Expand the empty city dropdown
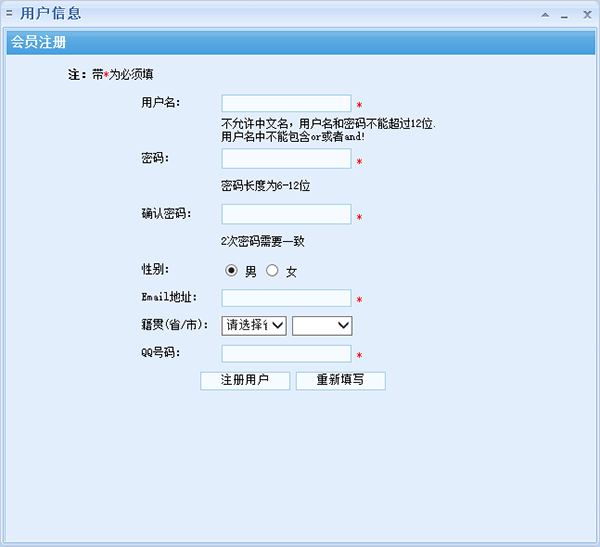Image resolution: width=600 pixels, height=547 pixels. point(322,325)
